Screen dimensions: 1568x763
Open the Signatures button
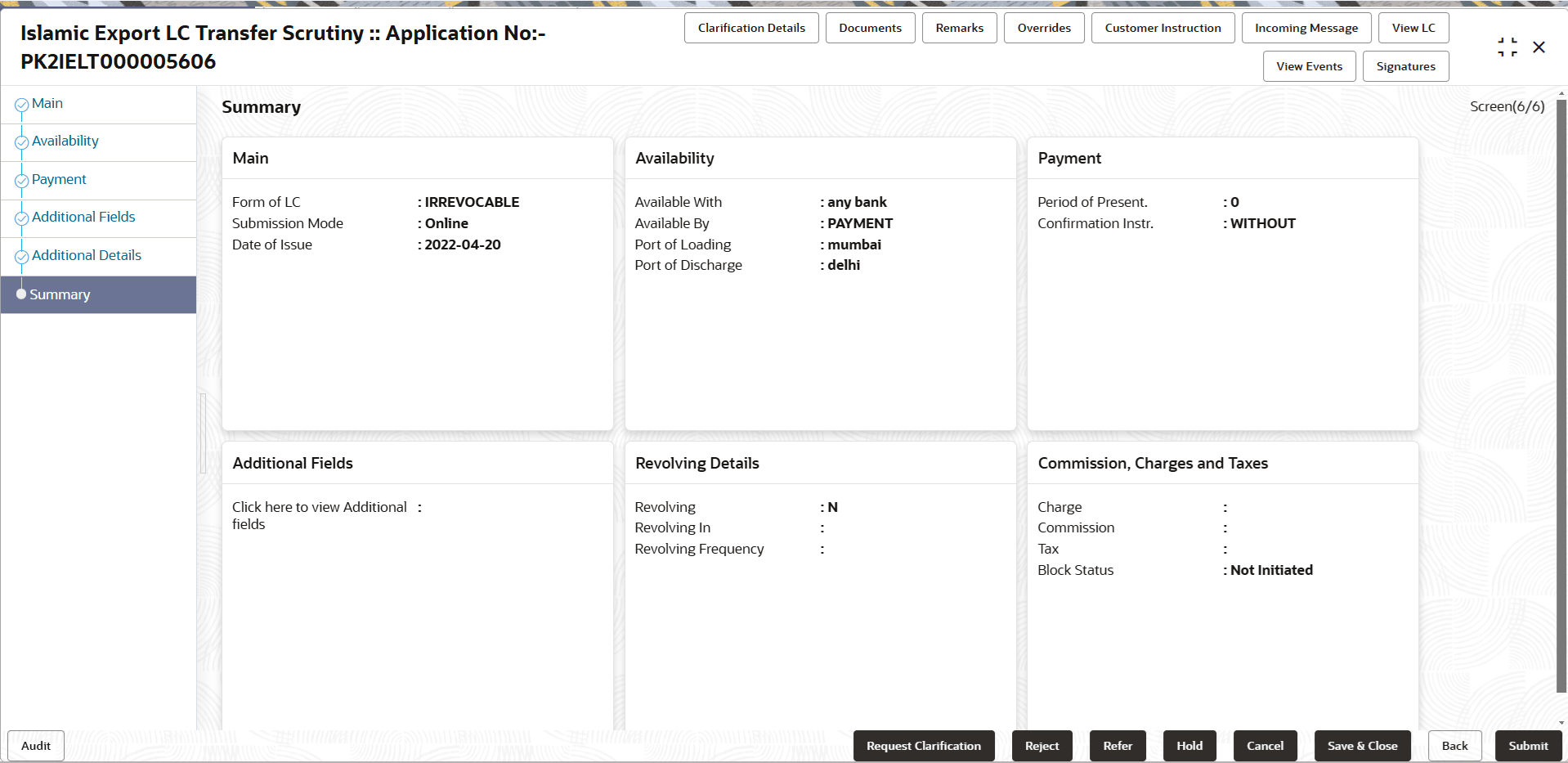coord(1406,66)
